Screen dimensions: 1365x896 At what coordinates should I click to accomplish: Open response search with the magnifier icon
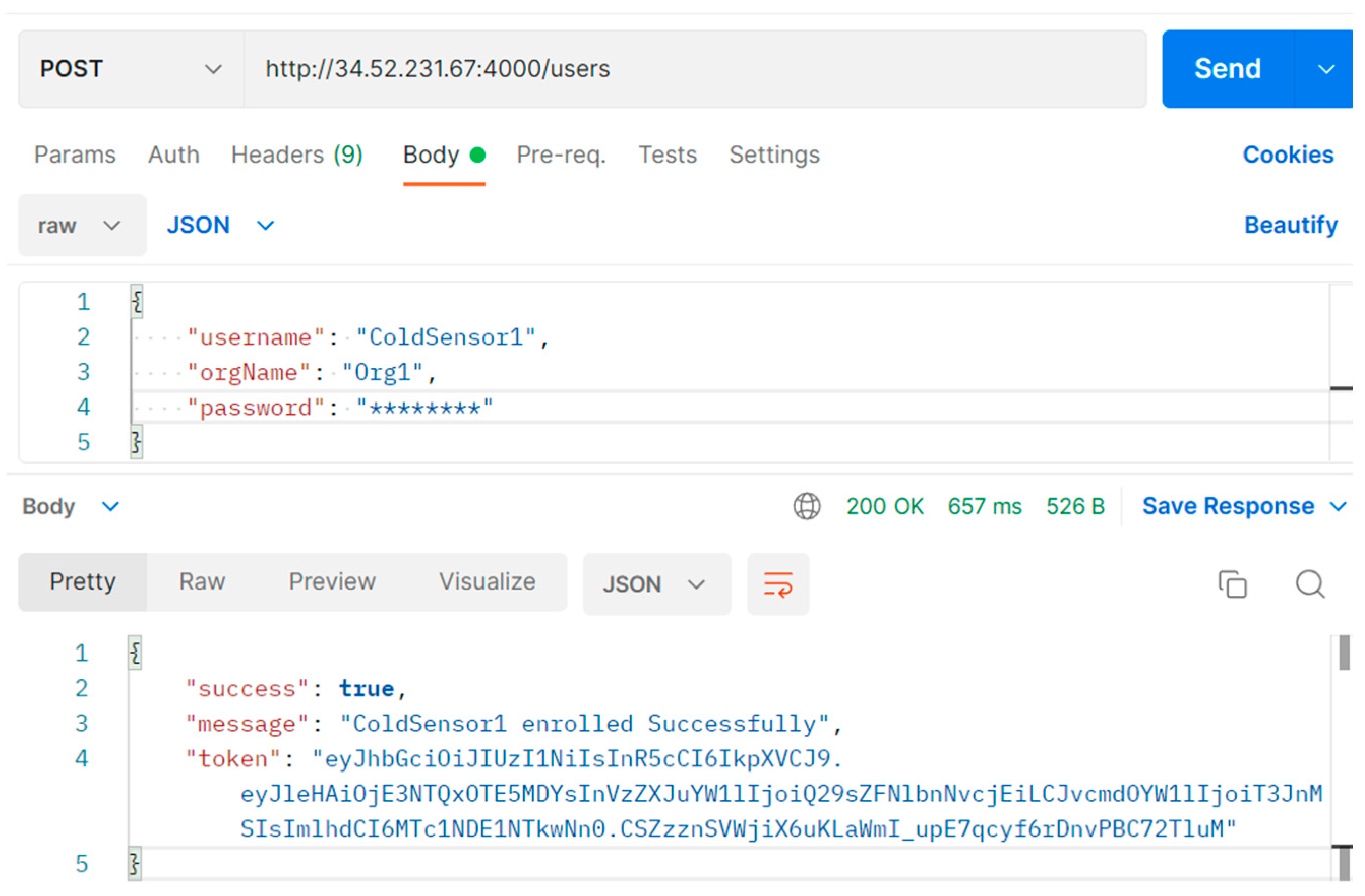point(1310,584)
